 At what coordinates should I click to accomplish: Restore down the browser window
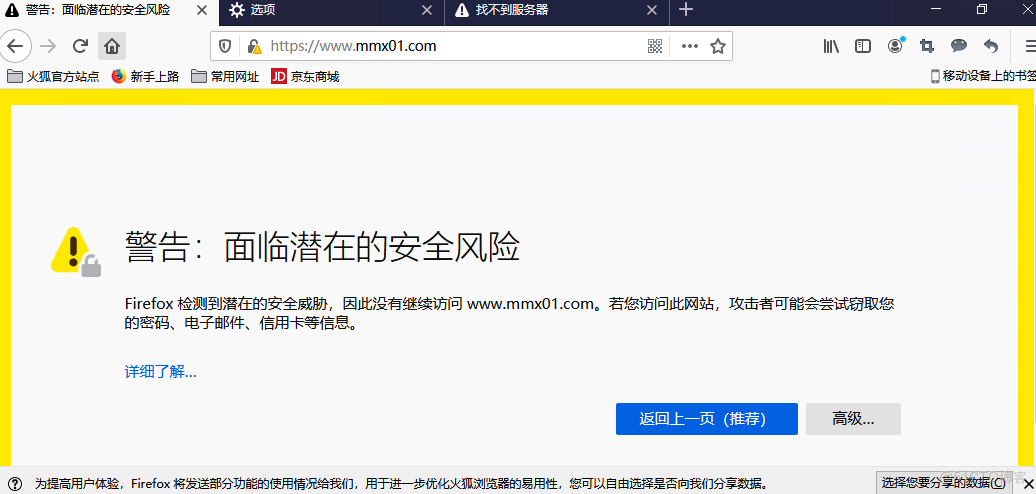pyautogui.click(x=981, y=9)
